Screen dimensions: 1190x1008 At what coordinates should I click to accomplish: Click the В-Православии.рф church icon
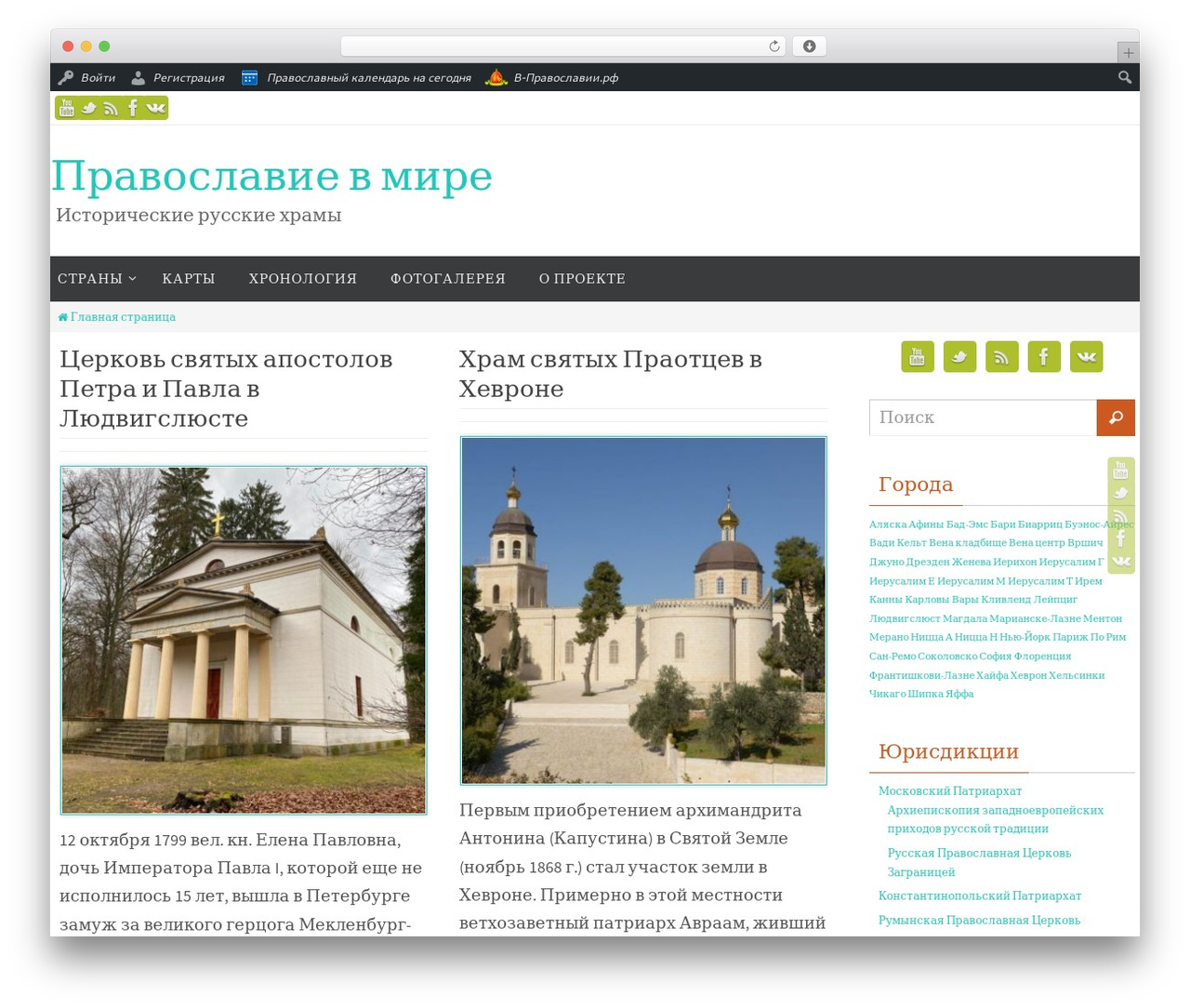(x=496, y=78)
